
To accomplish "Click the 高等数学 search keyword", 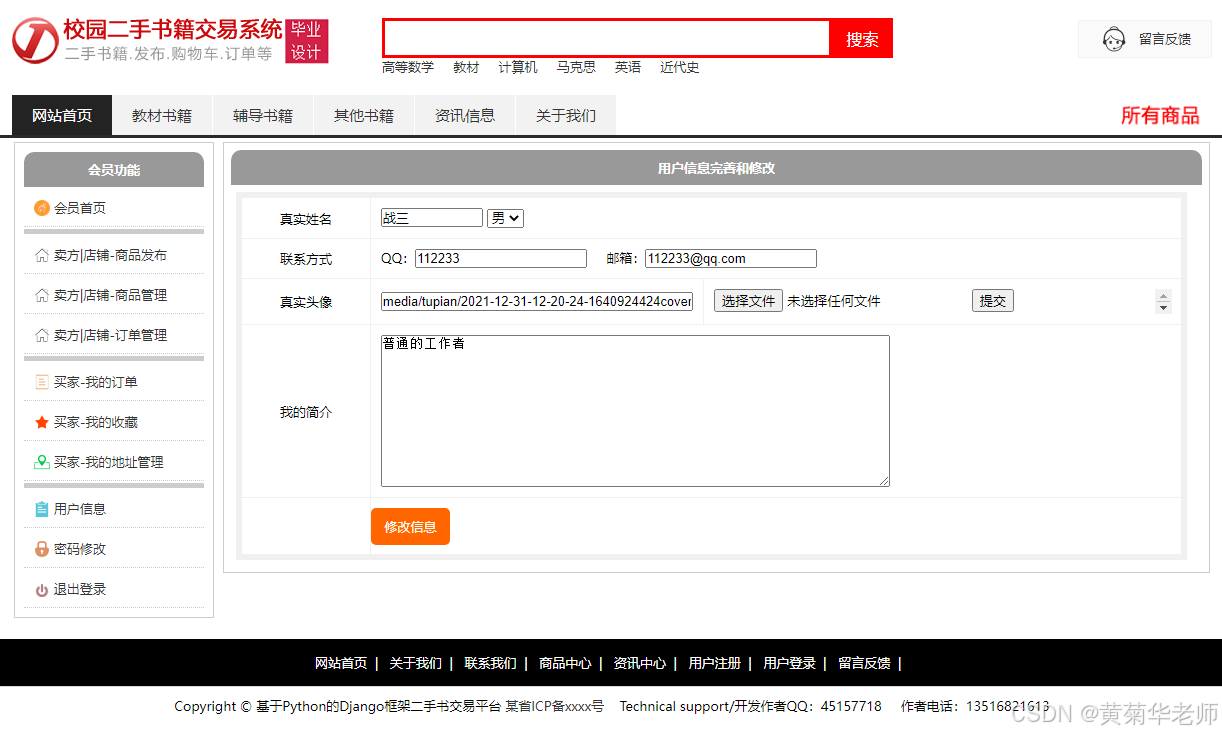I will tap(408, 67).
